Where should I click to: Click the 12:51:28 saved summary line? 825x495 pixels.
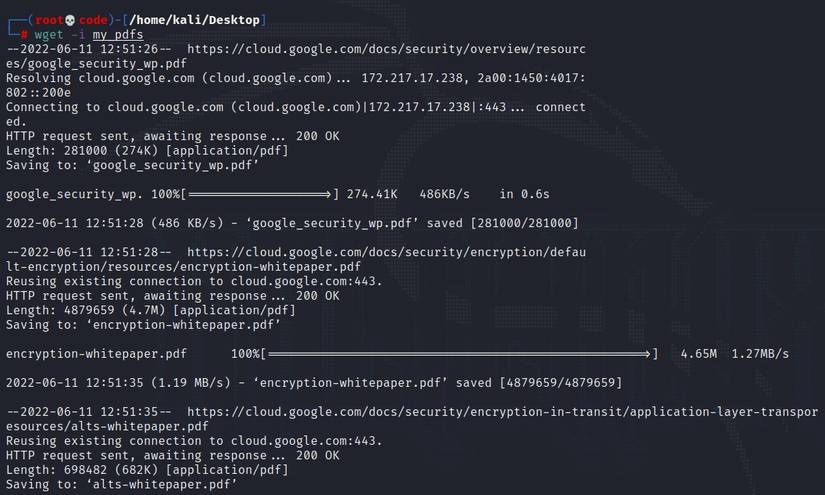(x=292, y=223)
